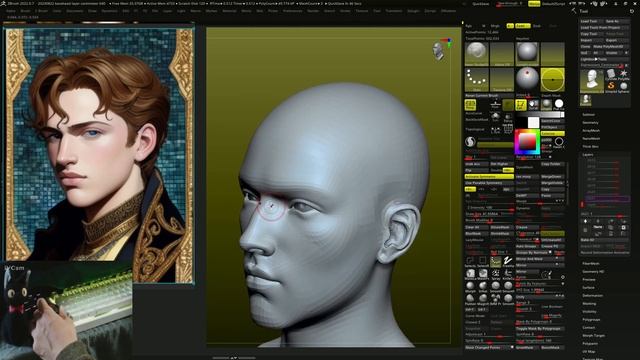Click the MergeDown button
The width and height of the screenshot is (640, 360).
pos(552,177)
